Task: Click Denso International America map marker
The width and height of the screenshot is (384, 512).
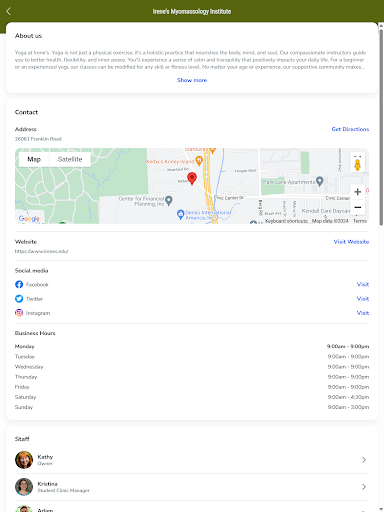Action: click(x=180, y=214)
